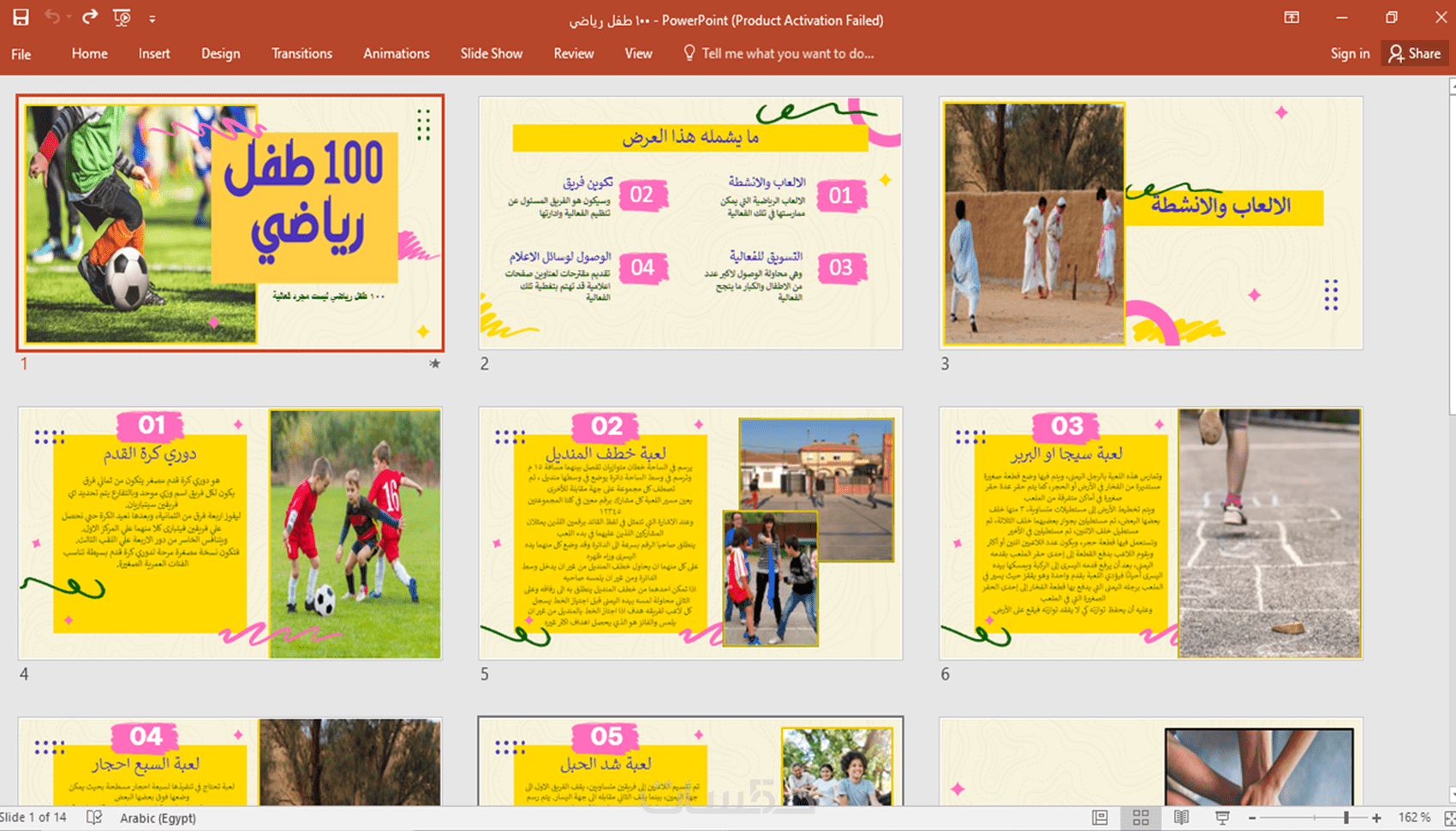Open Ribbon Display Options
Viewport: 1456px width, 831px height.
point(1292,18)
